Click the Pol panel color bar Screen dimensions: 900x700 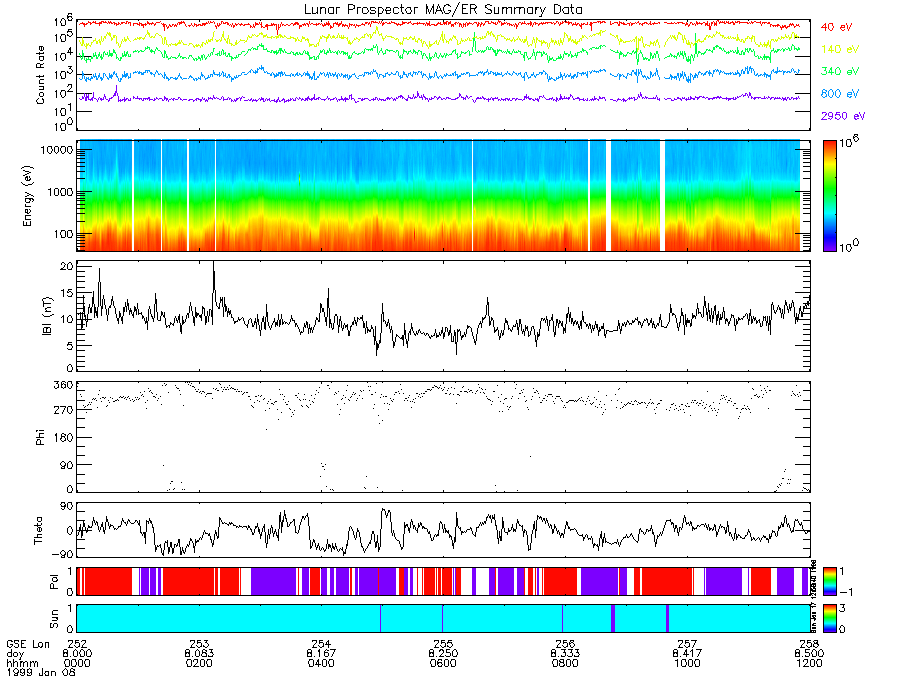point(829,581)
